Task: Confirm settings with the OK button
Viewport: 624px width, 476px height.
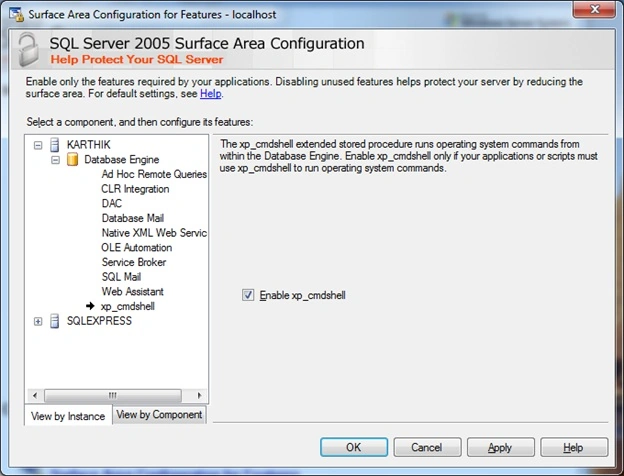Action: 354,447
